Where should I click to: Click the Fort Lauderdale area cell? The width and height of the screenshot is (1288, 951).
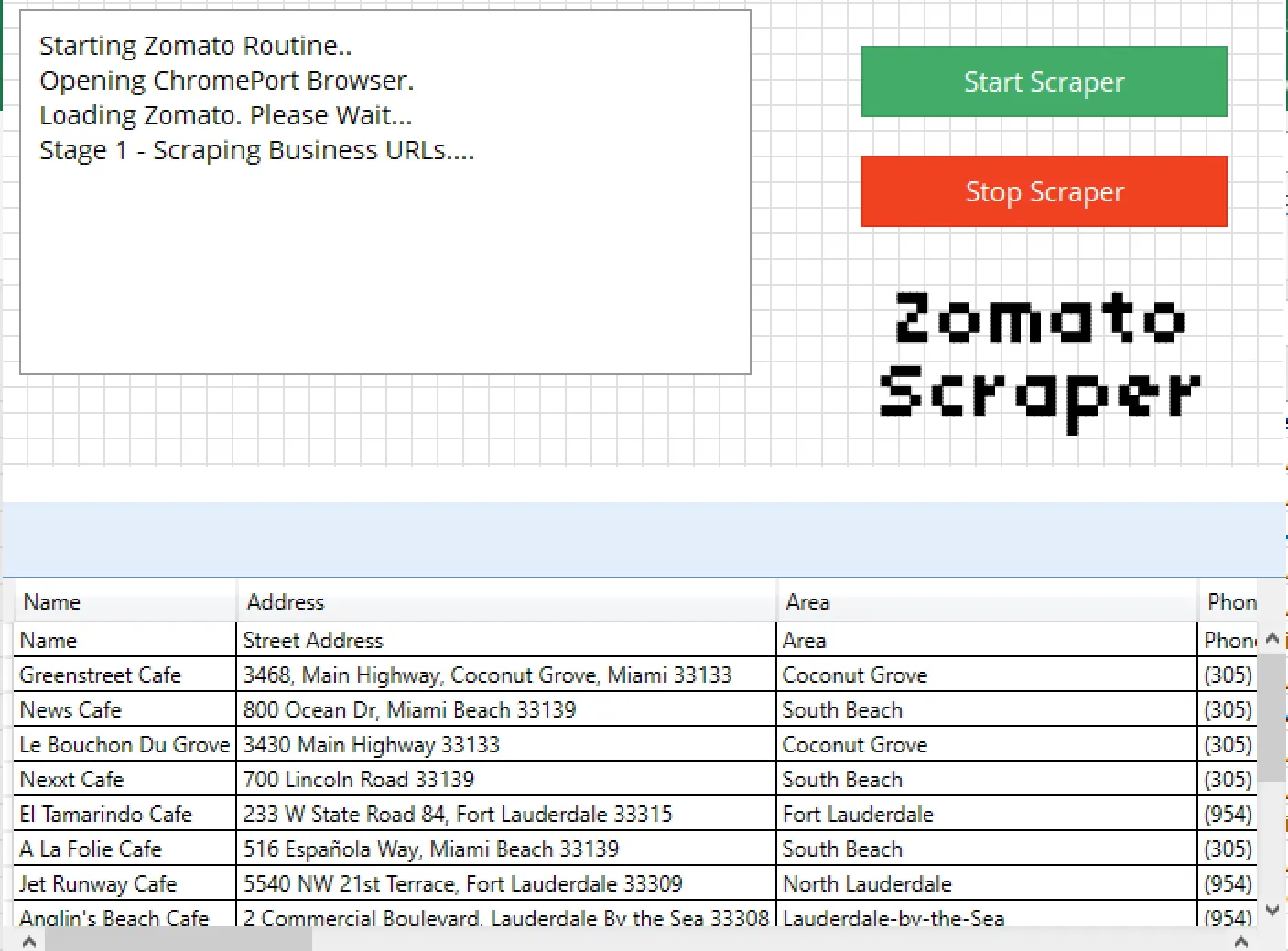pos(987,814)
